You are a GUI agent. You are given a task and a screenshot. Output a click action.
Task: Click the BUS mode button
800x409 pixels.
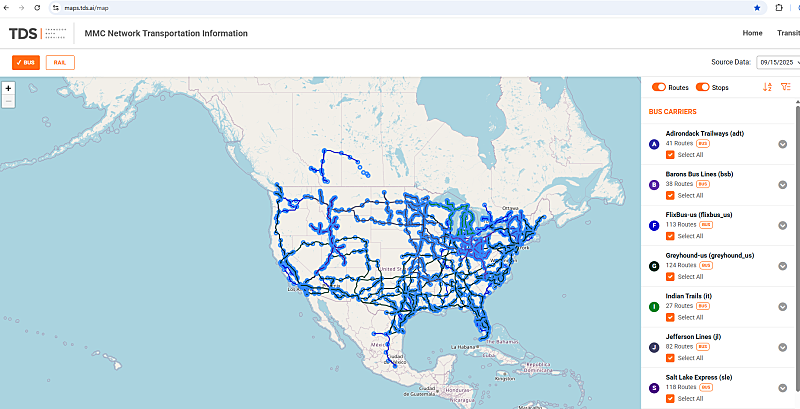(x=26, y=62)
